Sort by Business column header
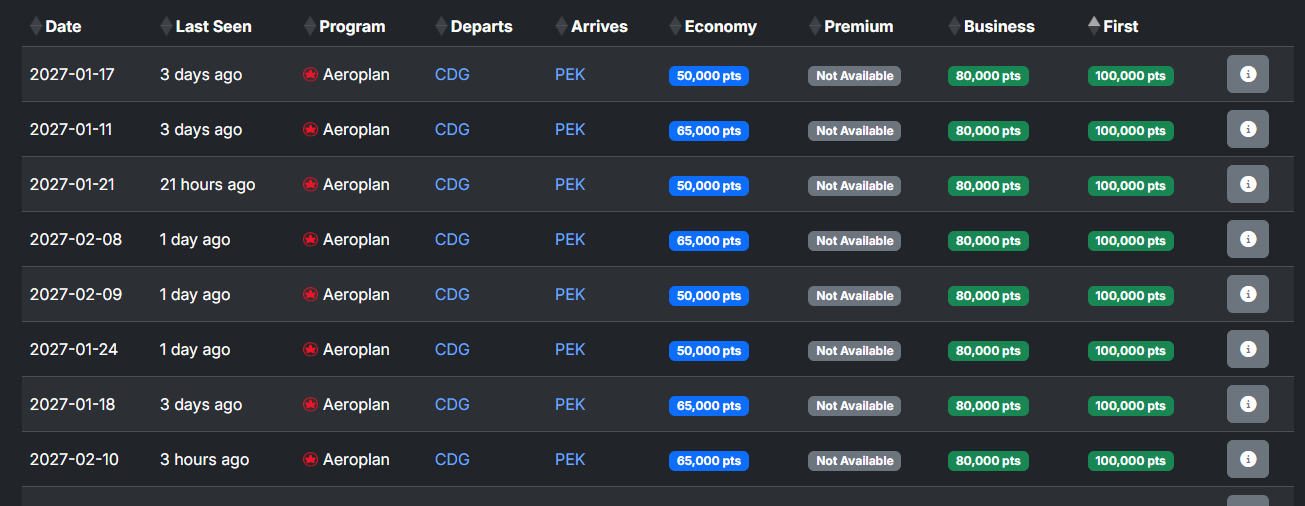 (x=998, y=27)
